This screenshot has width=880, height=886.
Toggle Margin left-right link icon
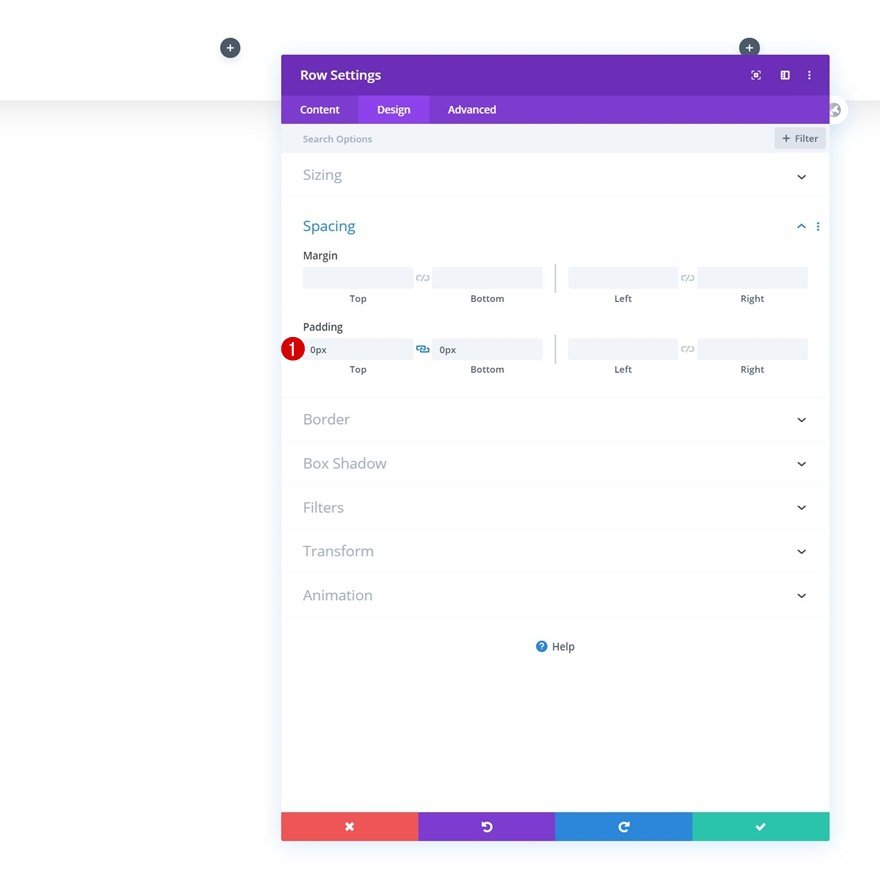coord(687,277)
